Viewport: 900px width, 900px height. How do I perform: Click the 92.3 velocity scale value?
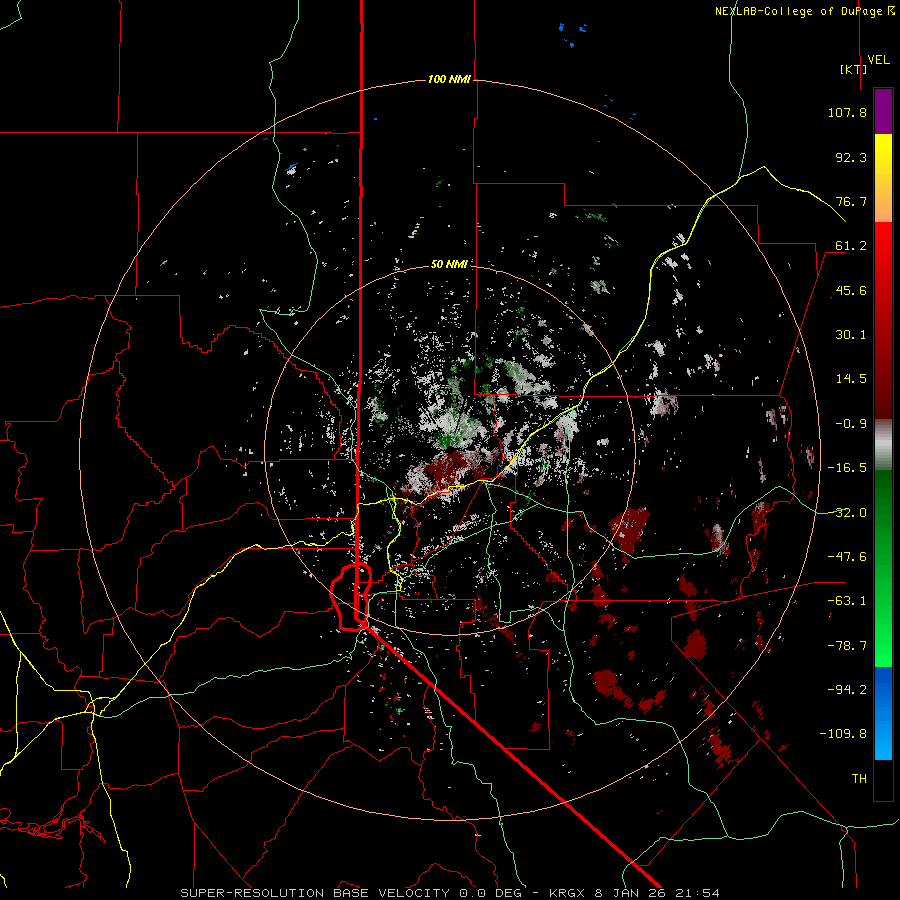tap(851, 157)
